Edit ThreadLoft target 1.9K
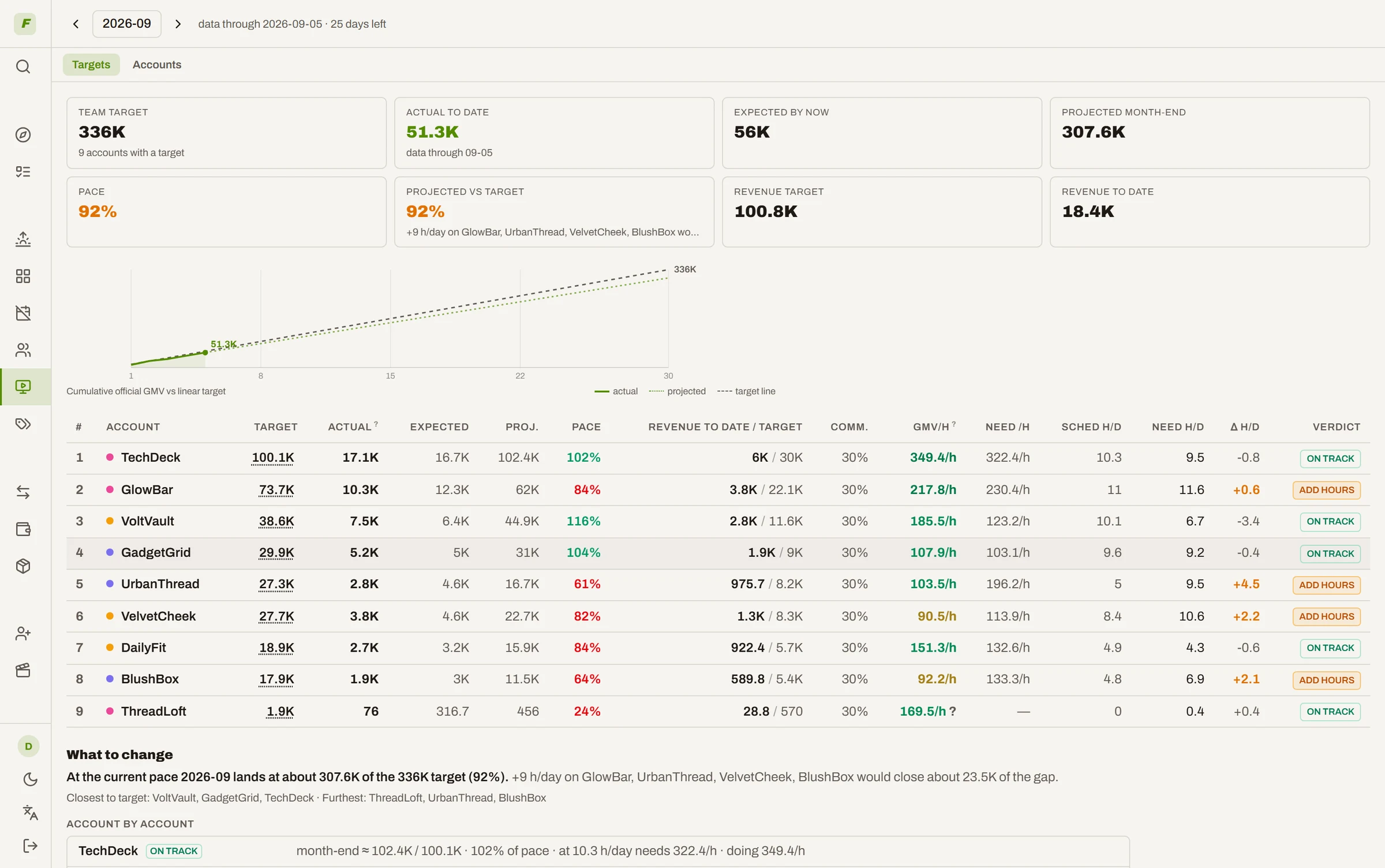Screen dimensions: 1385x868 [x=280, y=712]
